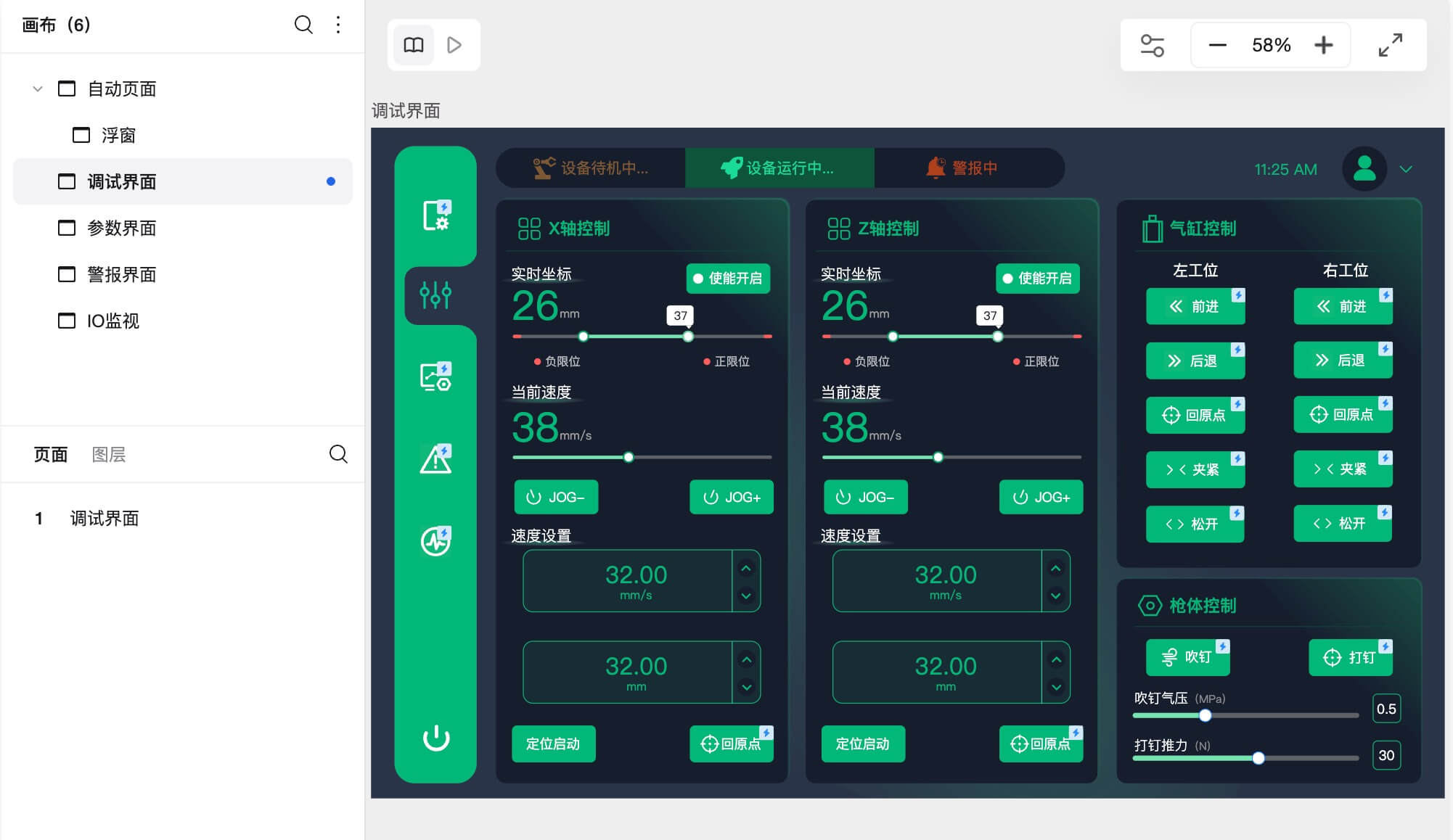Open the book icon in top toolbar
The width and height of the screenshot is (1453, 840).
pyautogui.click(x=414, y=45)
